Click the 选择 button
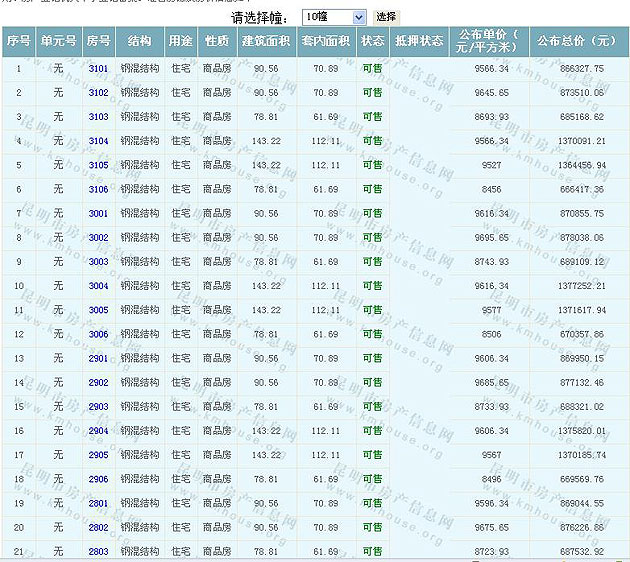 (385, 17)
